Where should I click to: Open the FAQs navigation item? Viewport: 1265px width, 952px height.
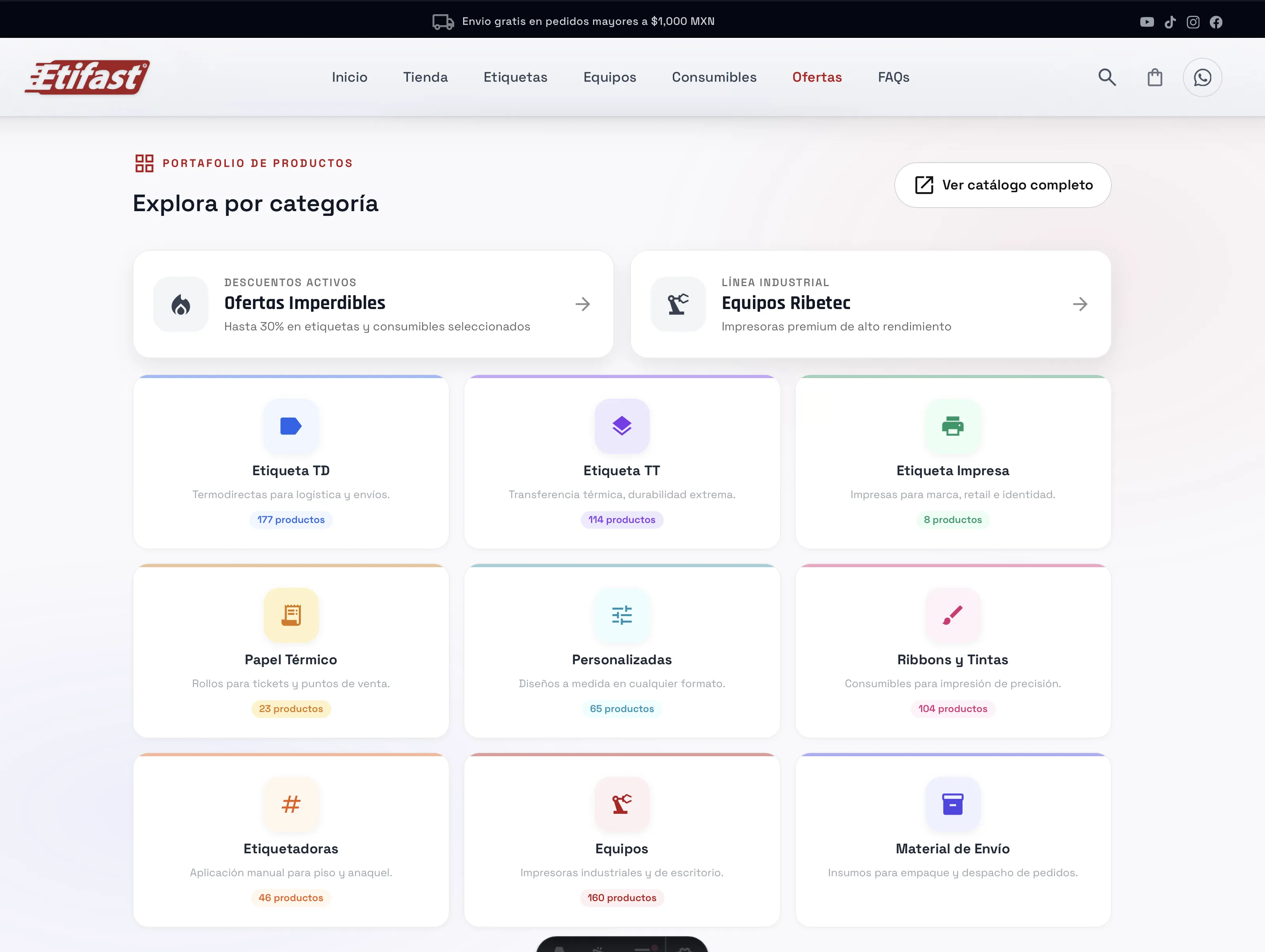tap(893, 77)
